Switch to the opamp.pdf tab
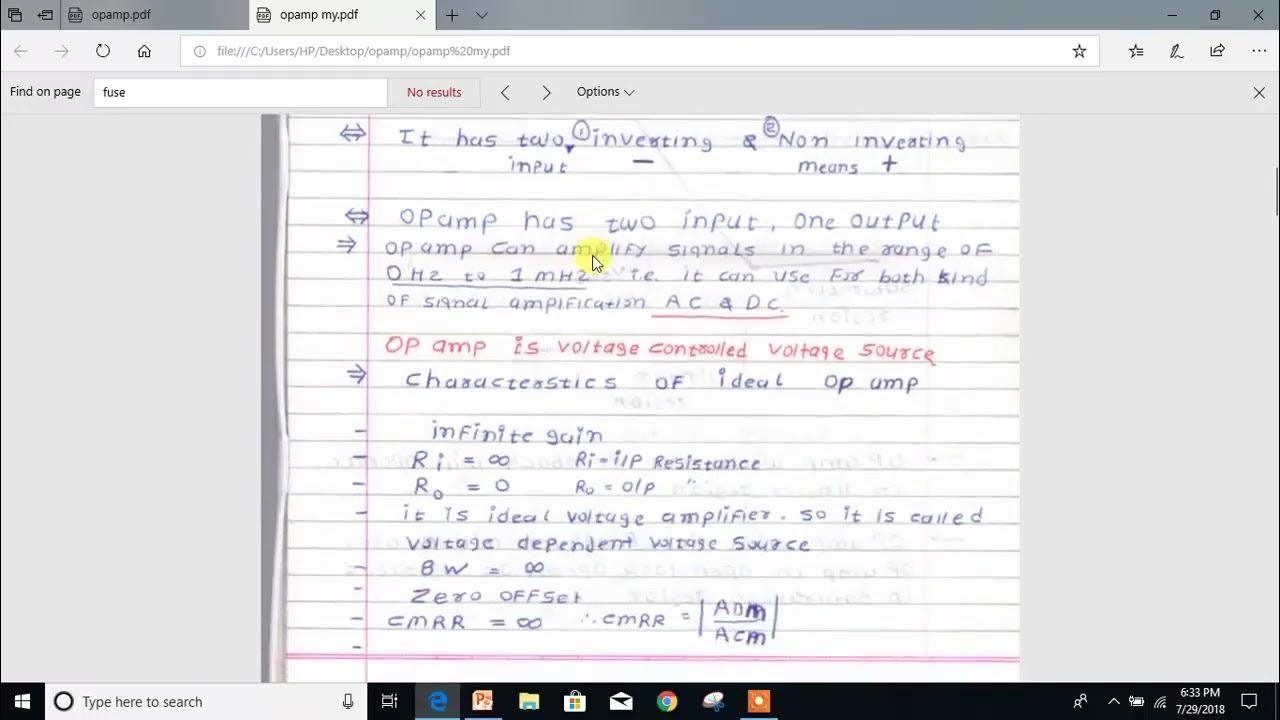The height and width of the screenshot is (720, 1280). [x=155, y=15]
